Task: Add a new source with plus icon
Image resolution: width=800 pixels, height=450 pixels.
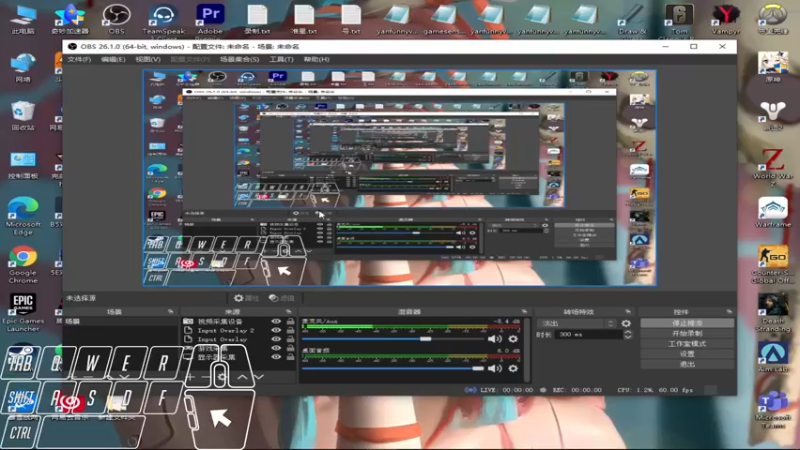Action: click(190, 378)
